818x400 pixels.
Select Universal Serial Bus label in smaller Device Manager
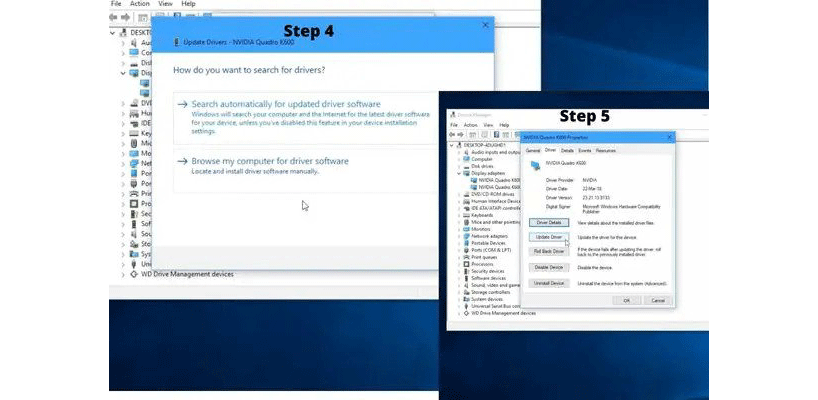pos(496,306)
